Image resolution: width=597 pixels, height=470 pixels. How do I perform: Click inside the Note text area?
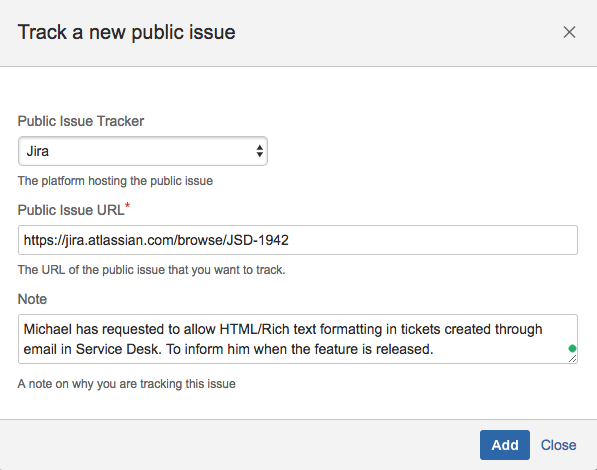pyautogui.click(x=298, y=339)
